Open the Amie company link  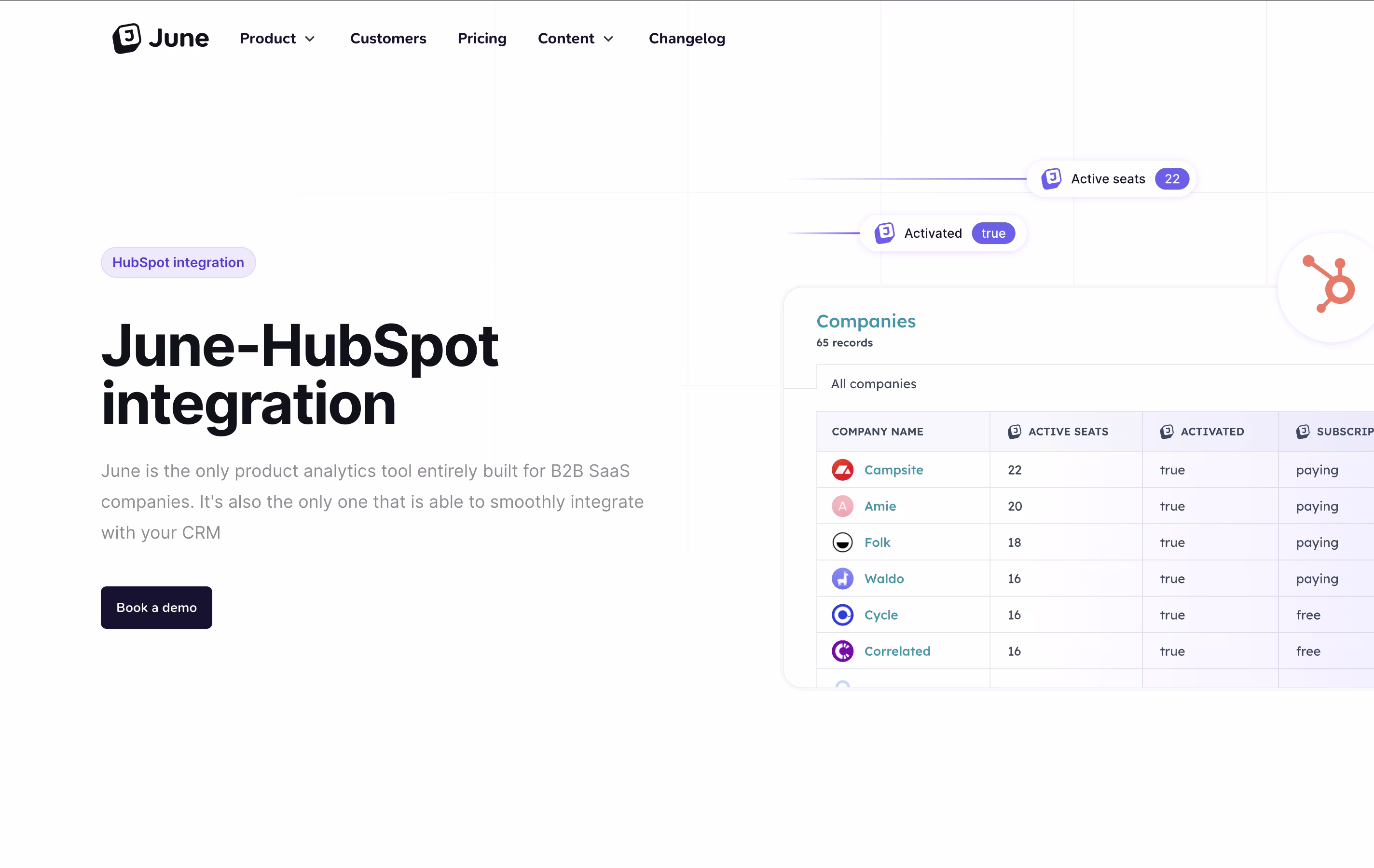(x=880, y=506)
